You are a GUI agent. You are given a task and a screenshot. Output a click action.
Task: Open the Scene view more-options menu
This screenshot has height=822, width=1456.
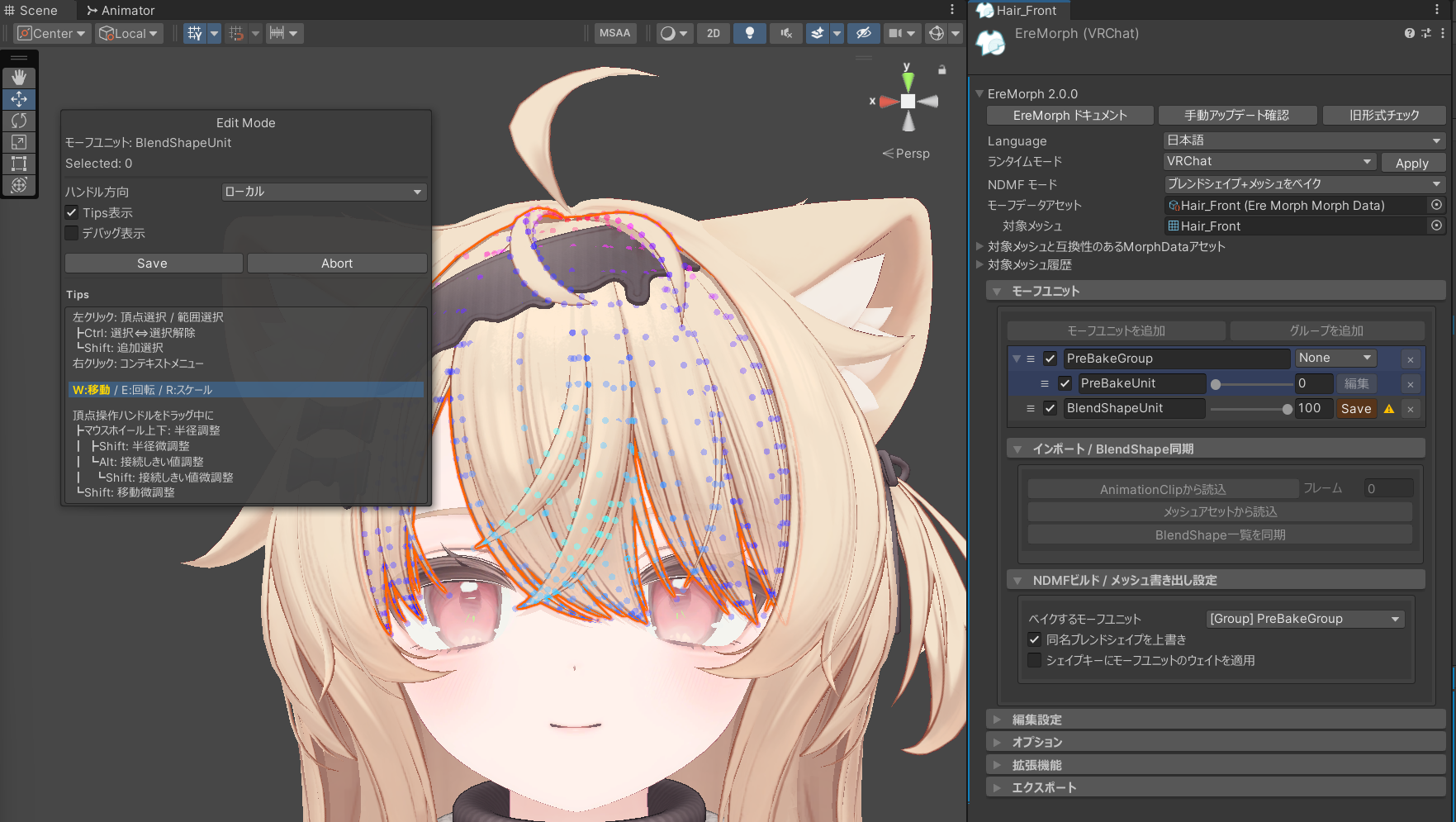[x=952, y=10]
